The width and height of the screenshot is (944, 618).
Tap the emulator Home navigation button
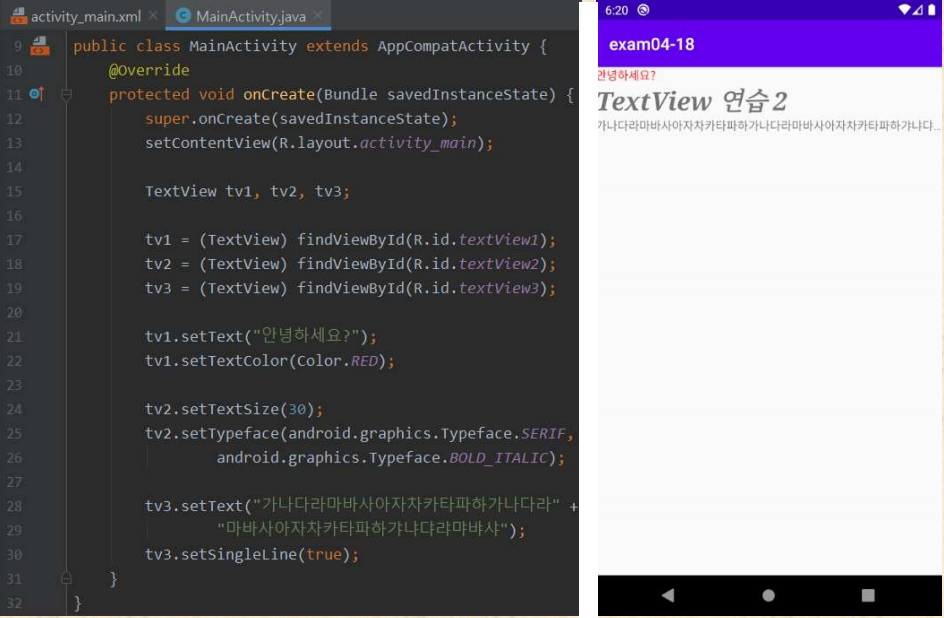click(x=768, y=595)
